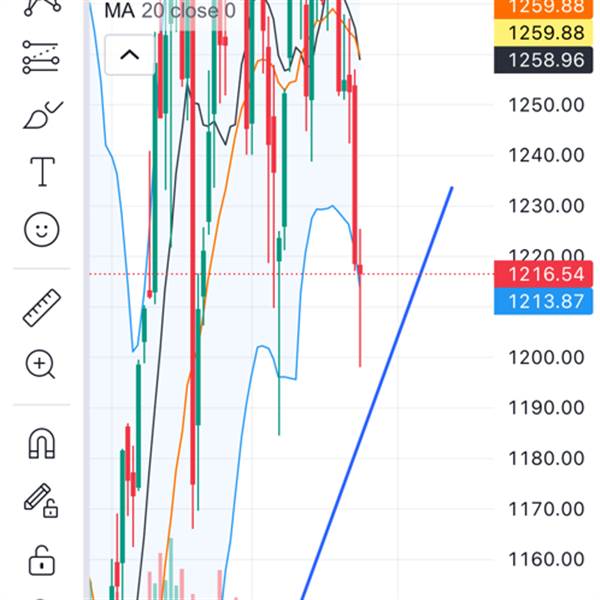Select the Brush drawing tool

point(43,115)
